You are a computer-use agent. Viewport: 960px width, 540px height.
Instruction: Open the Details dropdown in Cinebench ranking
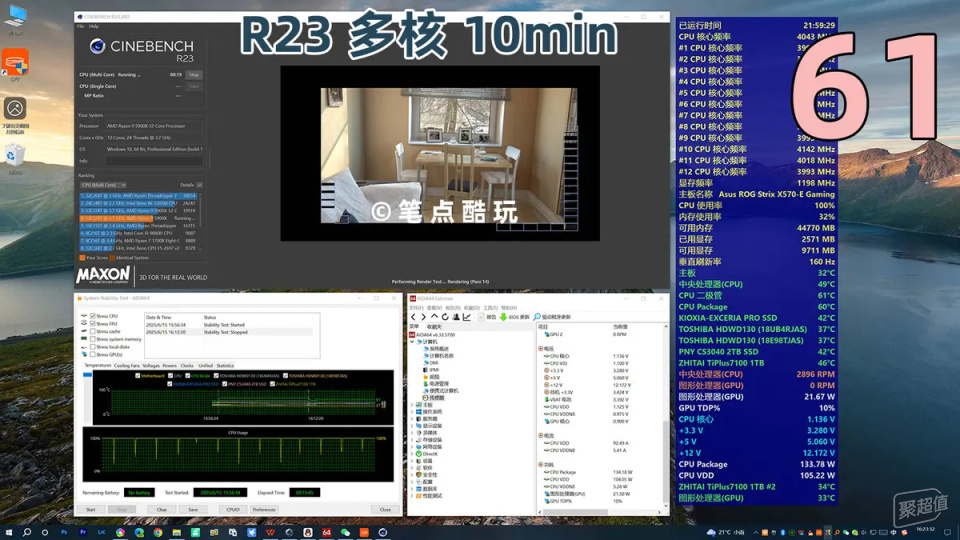click(199, 185)
